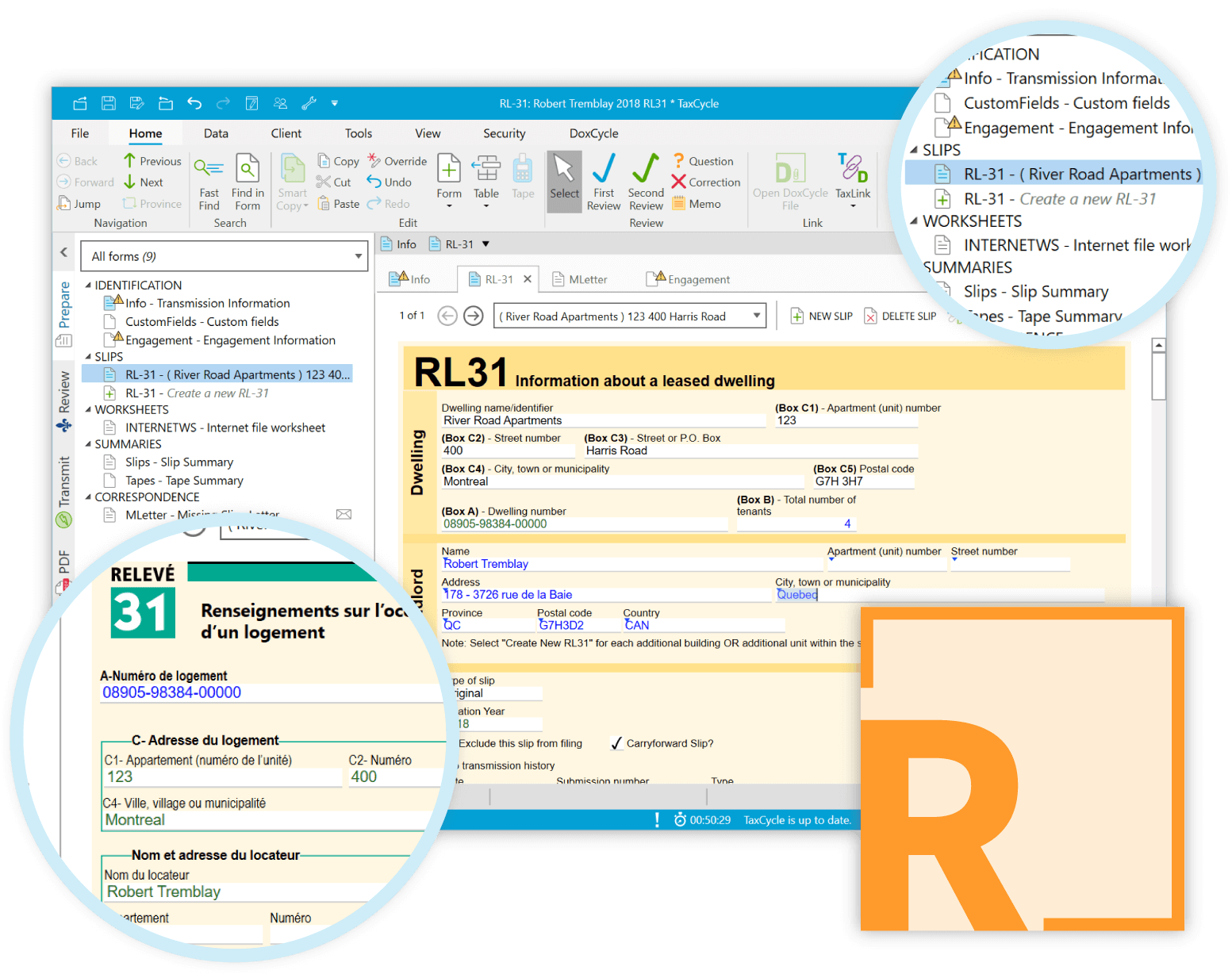Click the Jump navigation button
The width and height of the screenshot is (1232, 974).
pos(79,204)
